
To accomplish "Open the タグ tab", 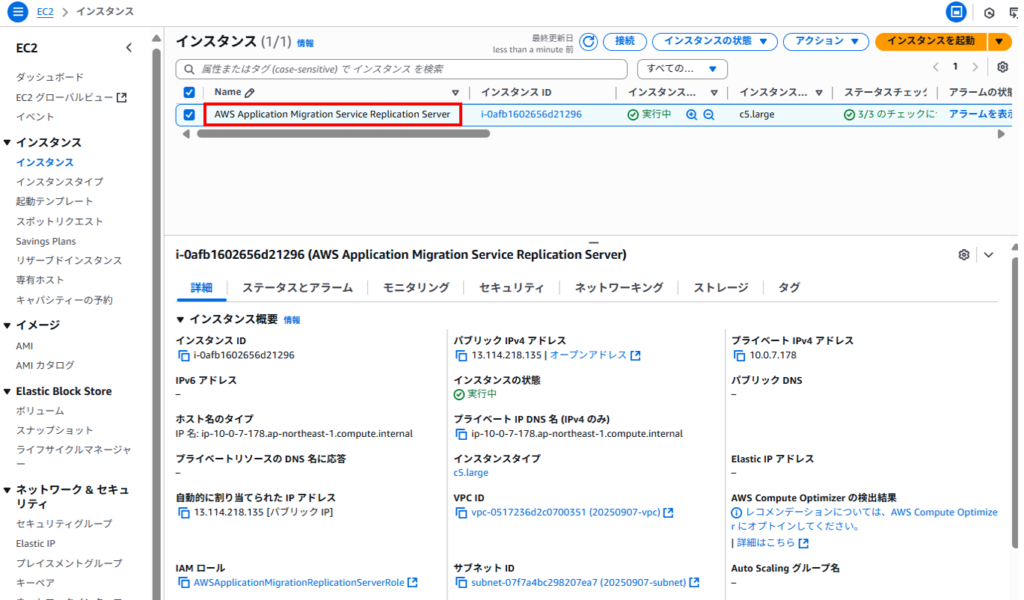I will (x=789, y=288).
